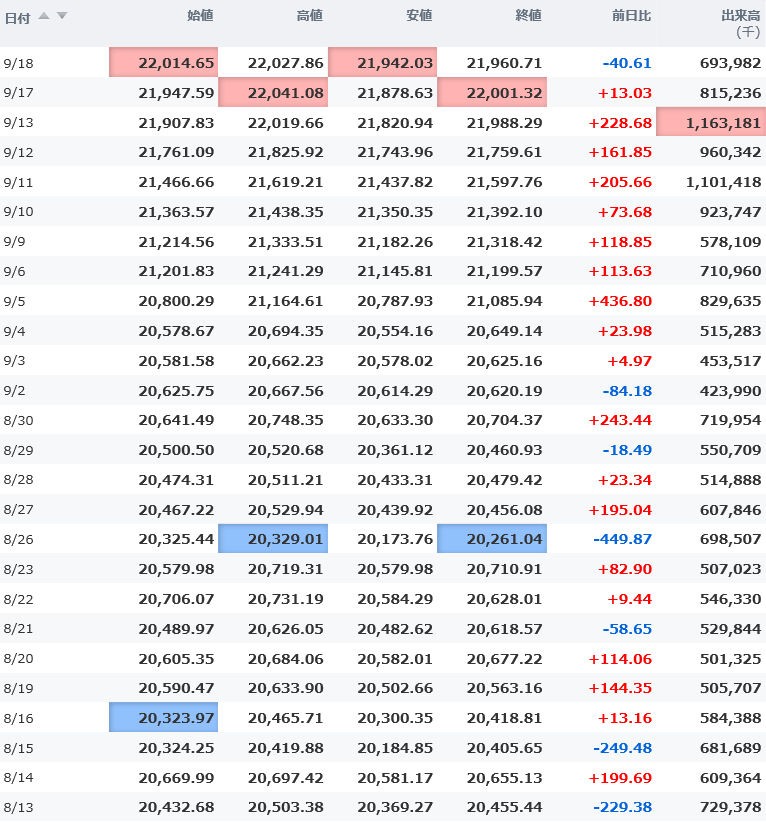Screen dimensions: 766x822
Task: Select the blue highlighted close 20,261.04
Action: [492, 538]
